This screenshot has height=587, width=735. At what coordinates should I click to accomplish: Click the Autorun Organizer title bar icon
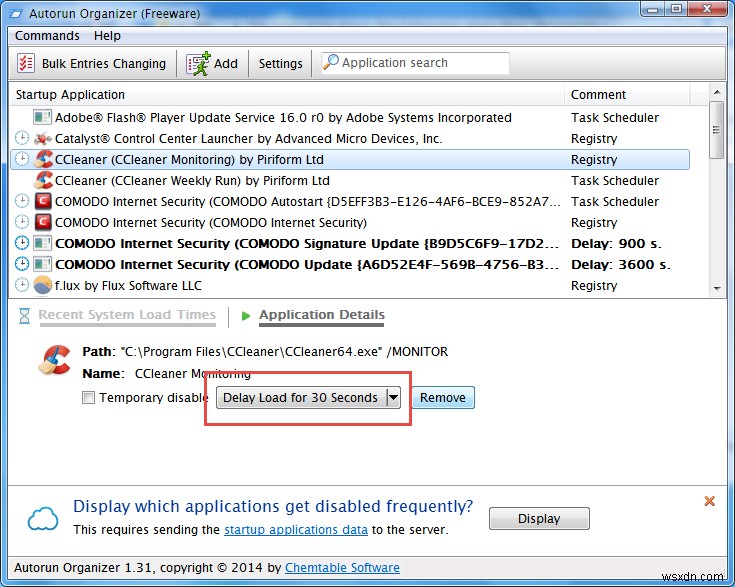pyautogui.click(x=15, y=14)
